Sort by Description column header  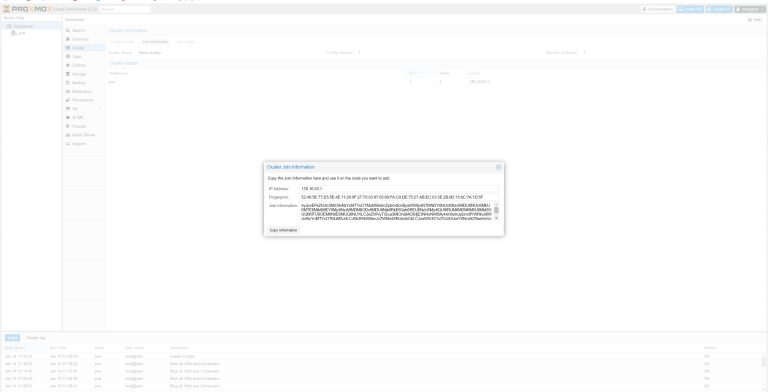tap(434, 348)
